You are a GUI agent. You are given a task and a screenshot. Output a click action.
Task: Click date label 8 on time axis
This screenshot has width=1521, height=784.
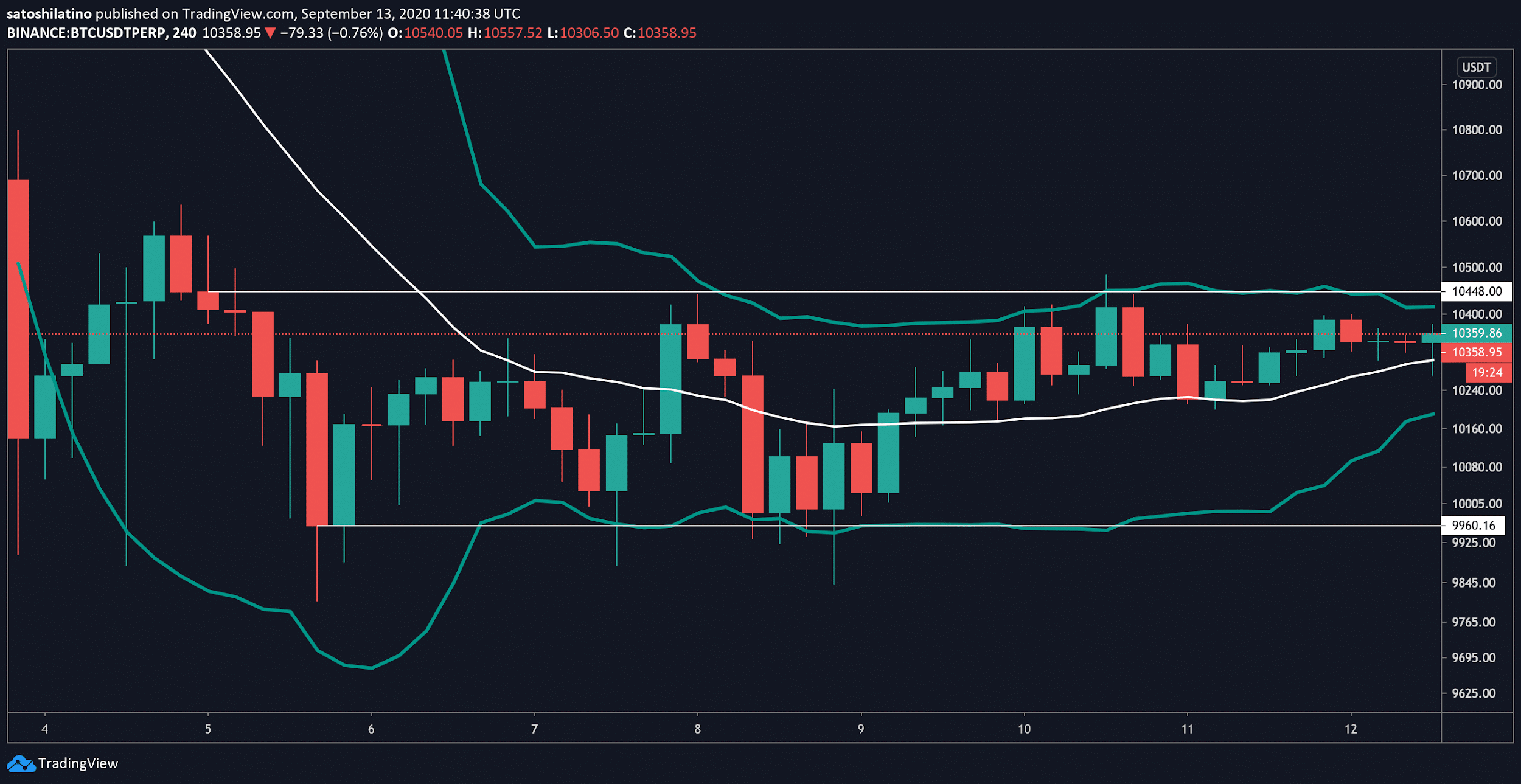point(697,729)
